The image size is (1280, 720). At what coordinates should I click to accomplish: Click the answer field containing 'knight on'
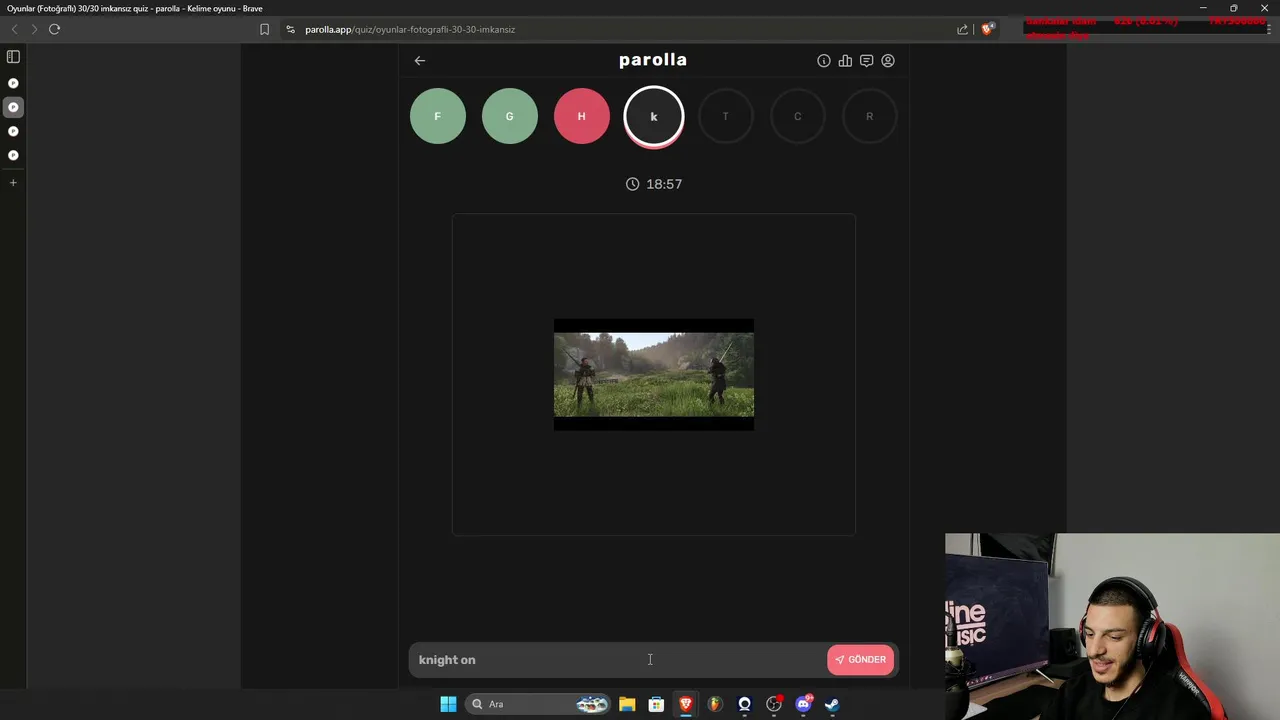tap(617, 660)
